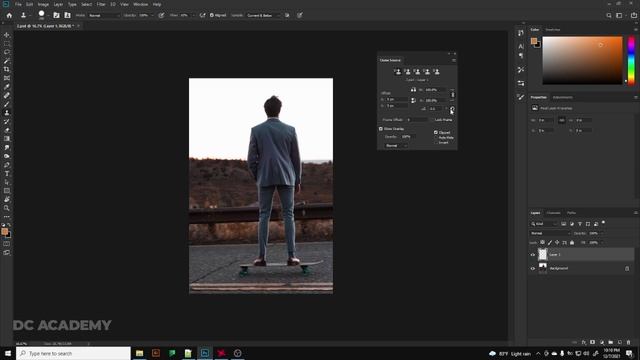Click the foreground color swatch in toolbox
The width and height of the screenshot is (640, 360).
click(x=4, y=231)
